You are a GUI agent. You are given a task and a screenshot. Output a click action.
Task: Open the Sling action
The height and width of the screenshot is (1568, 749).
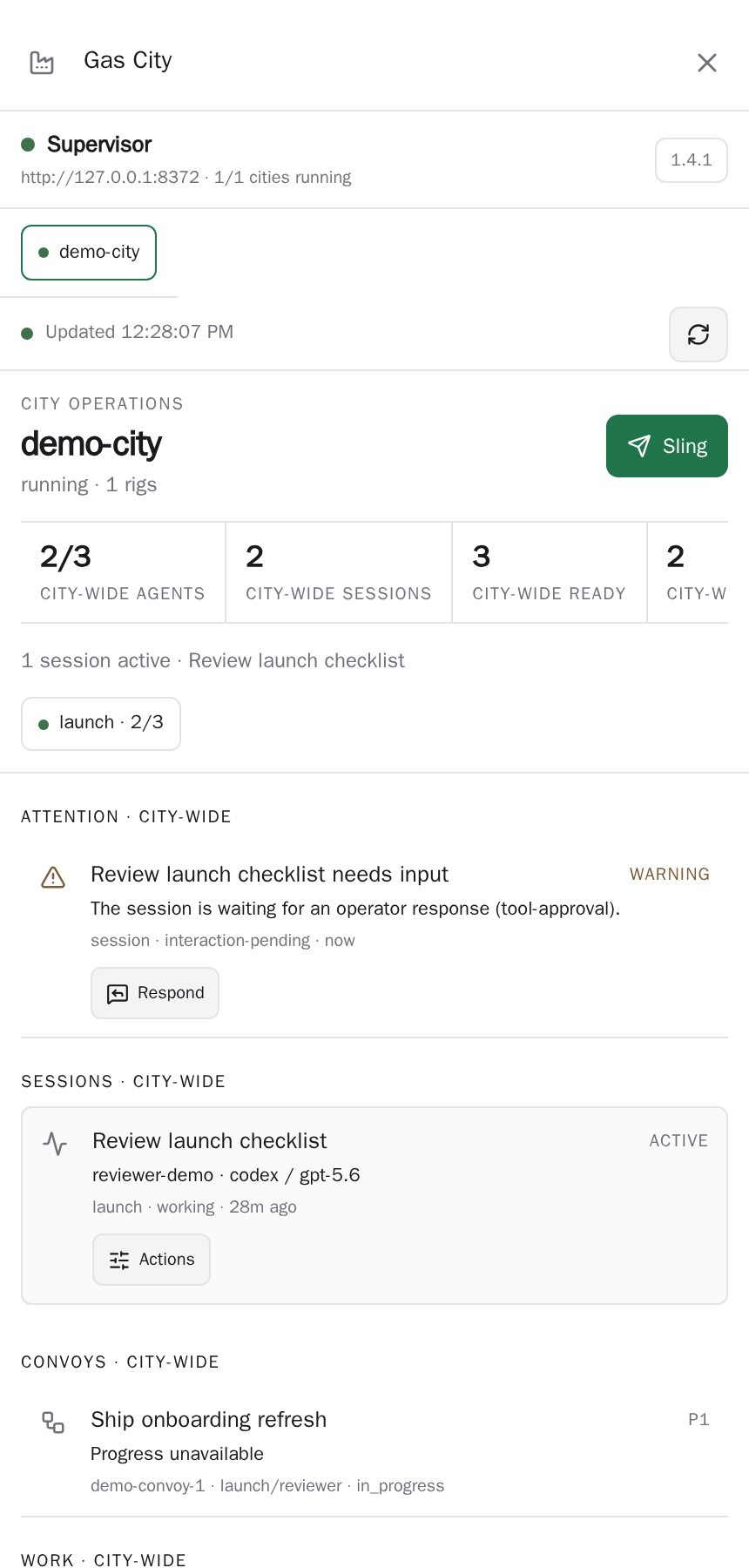[x=666, y=446]
